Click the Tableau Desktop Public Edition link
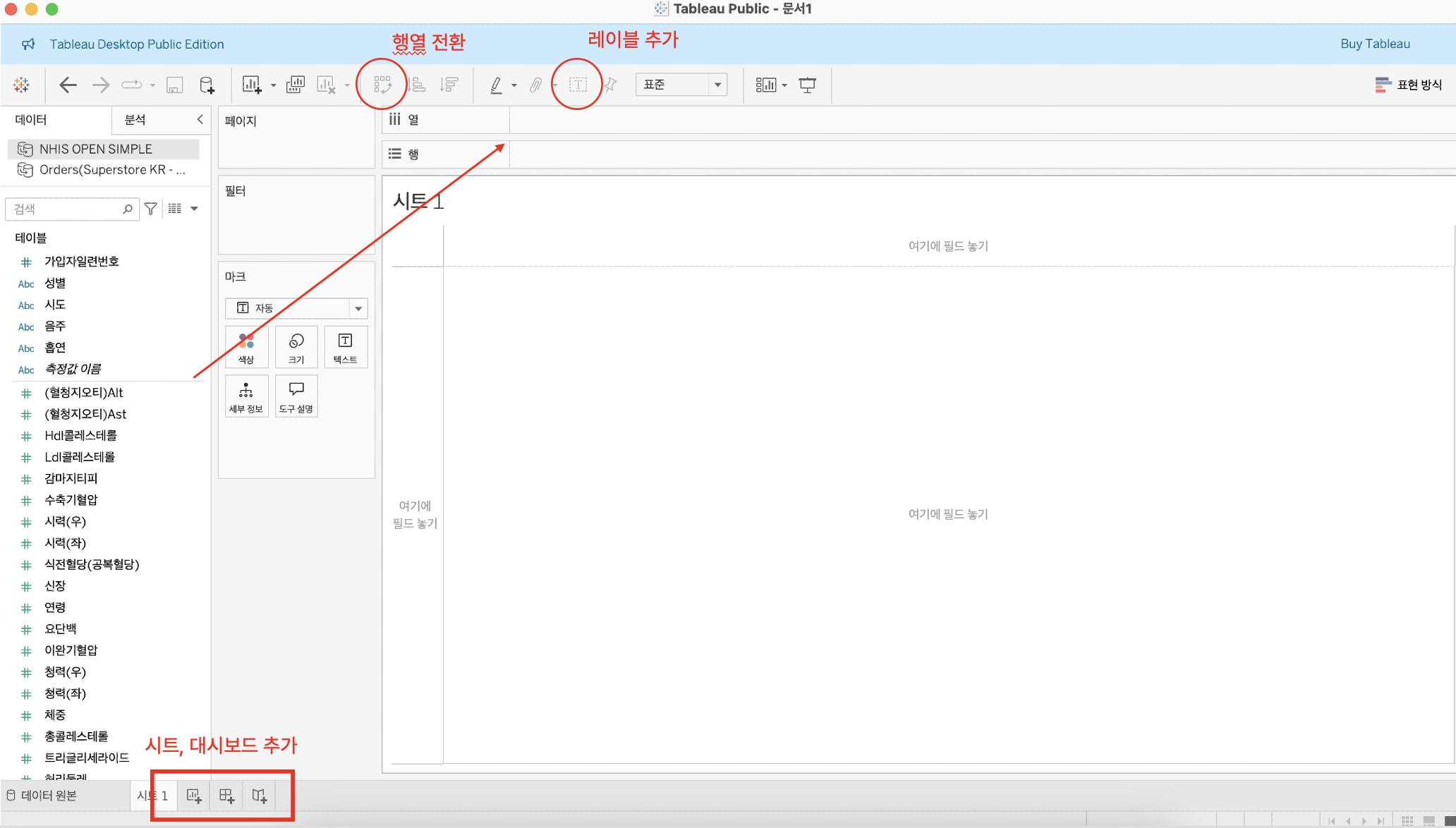Image resolution: width=1456 pixels, height=828 pixels. [x=137, y=44]
